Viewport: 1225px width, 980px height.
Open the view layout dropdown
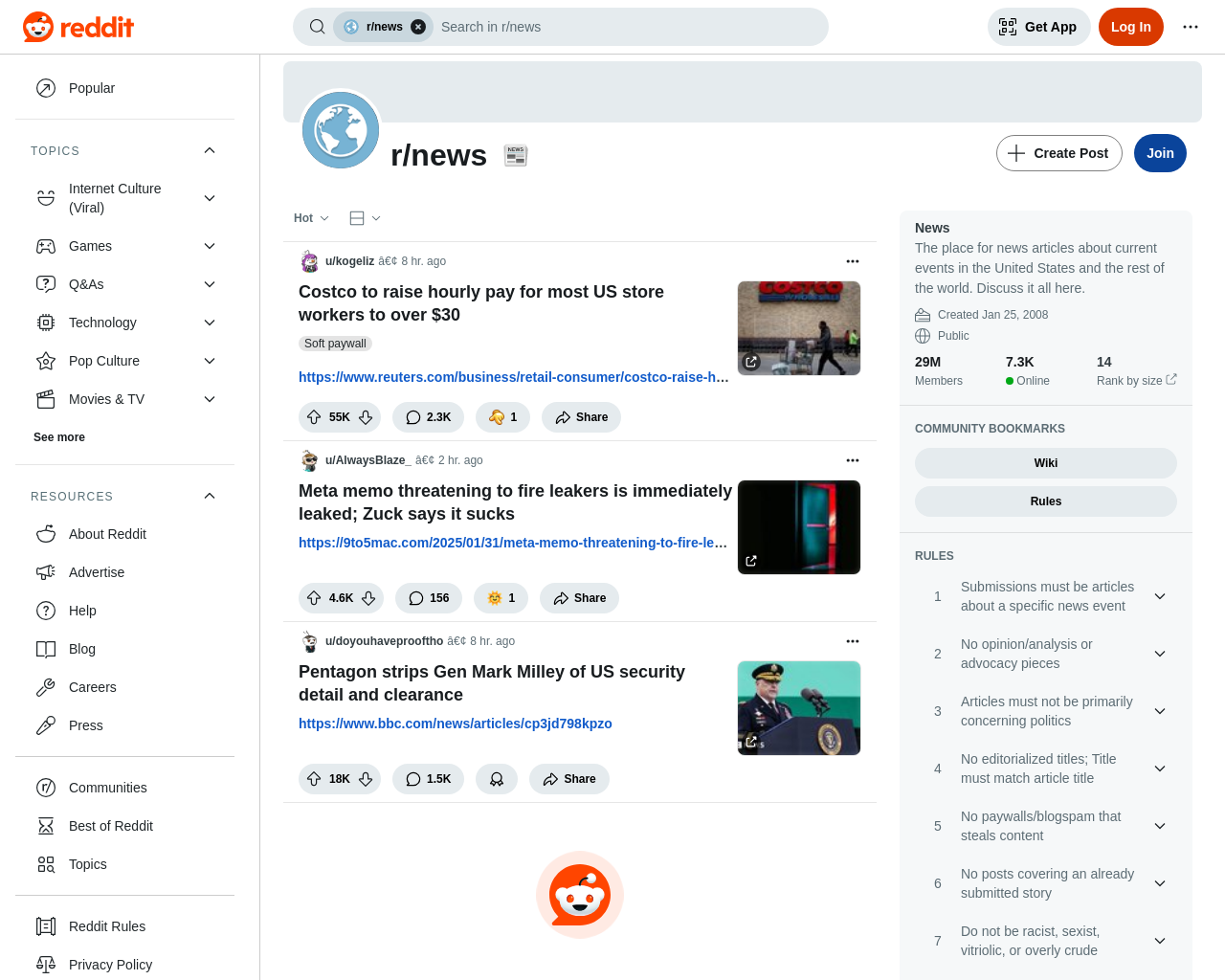(365, 218)
